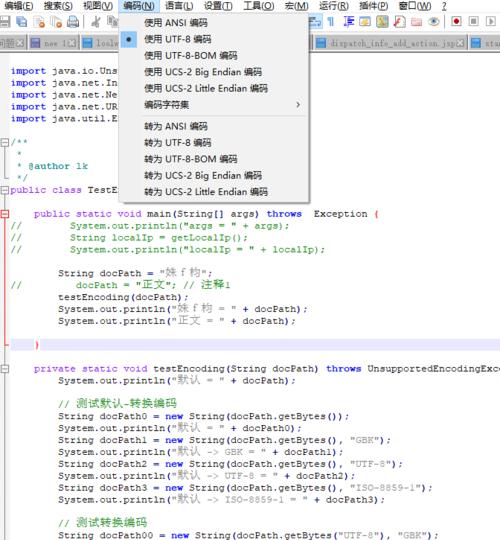Open the 插件(P) menu

tap(373, 6)
